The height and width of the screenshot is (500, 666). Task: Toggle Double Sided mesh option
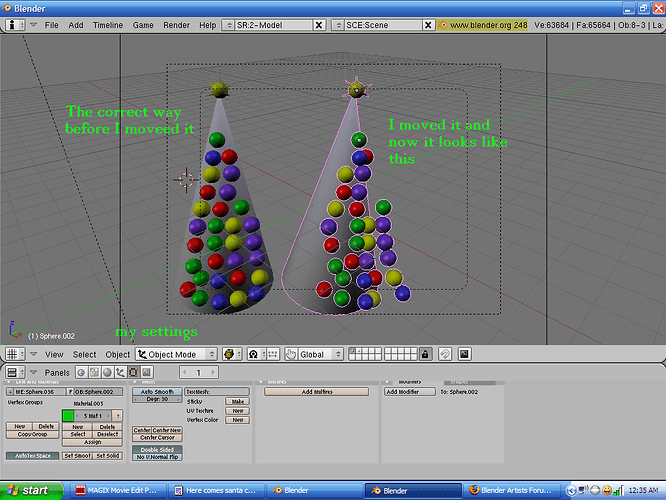(157, 449)
